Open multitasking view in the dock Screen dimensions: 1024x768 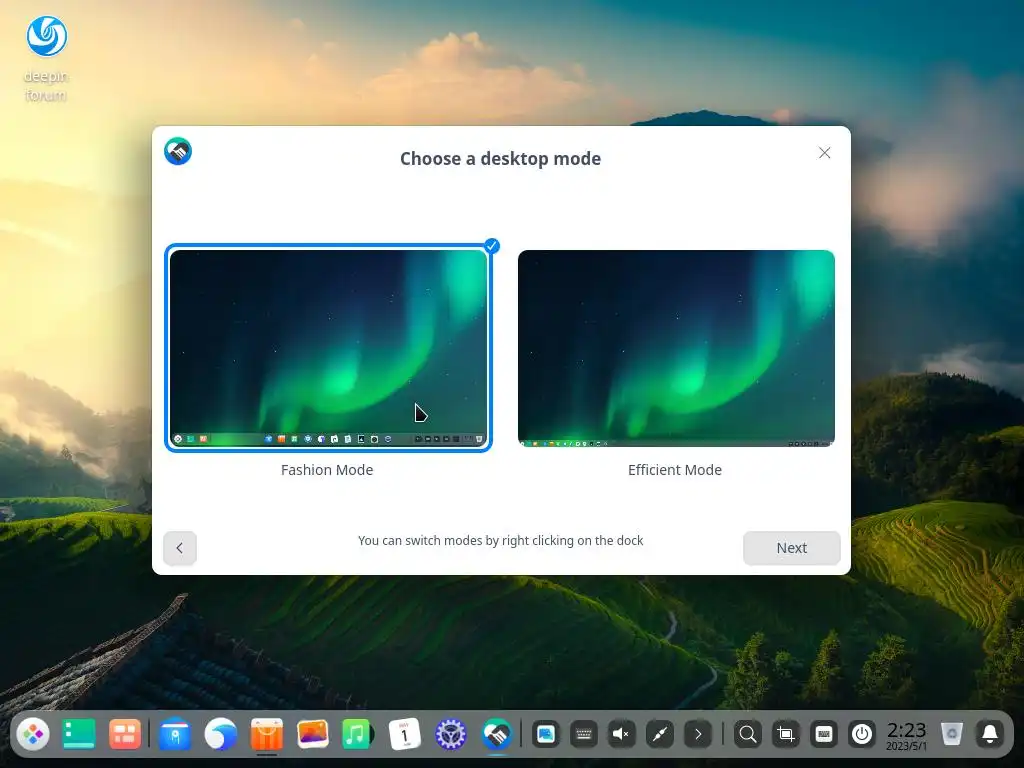[124, 734]
